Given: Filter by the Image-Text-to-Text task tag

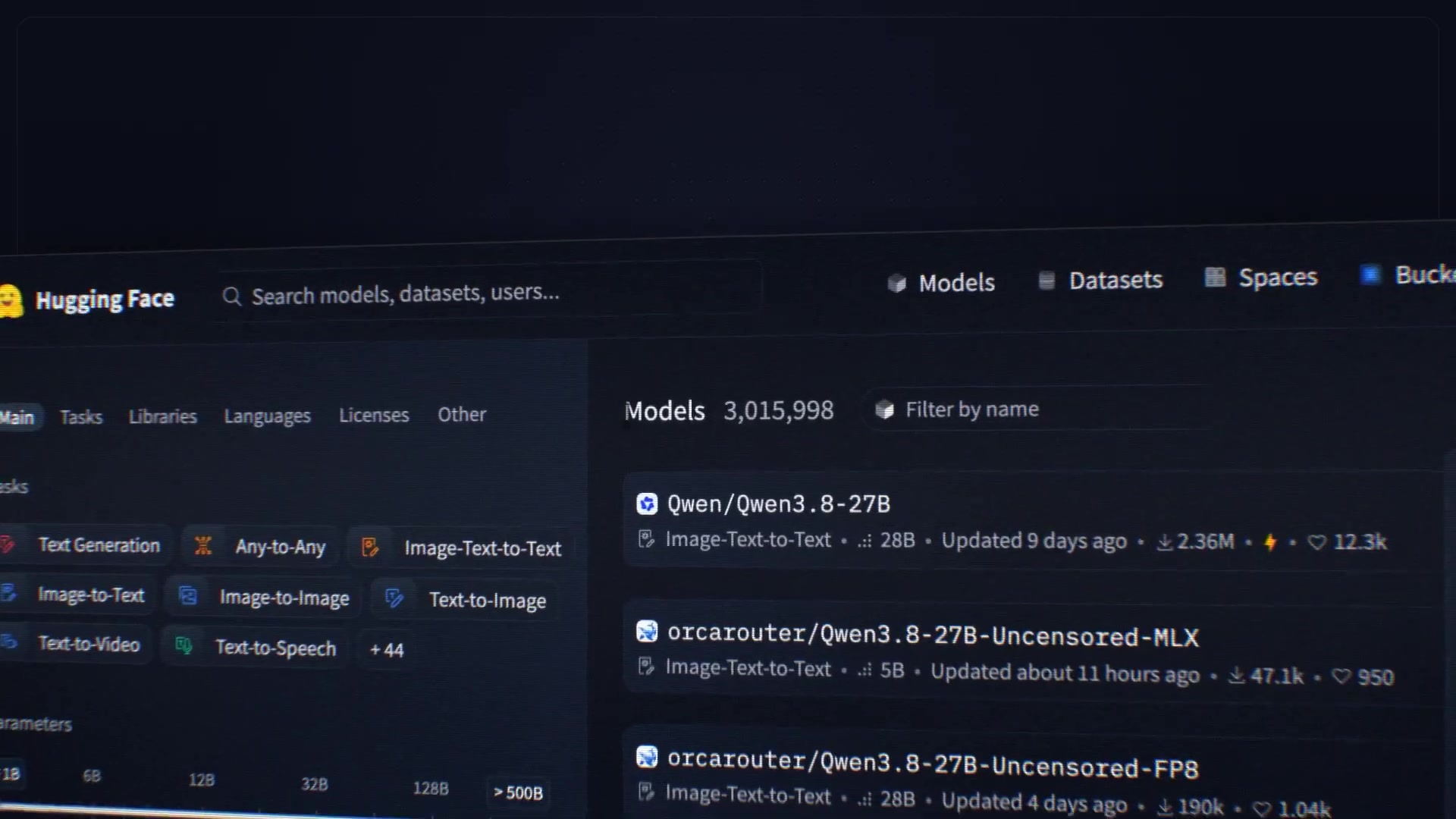Looking at the screenshot, I should (462, 548).
